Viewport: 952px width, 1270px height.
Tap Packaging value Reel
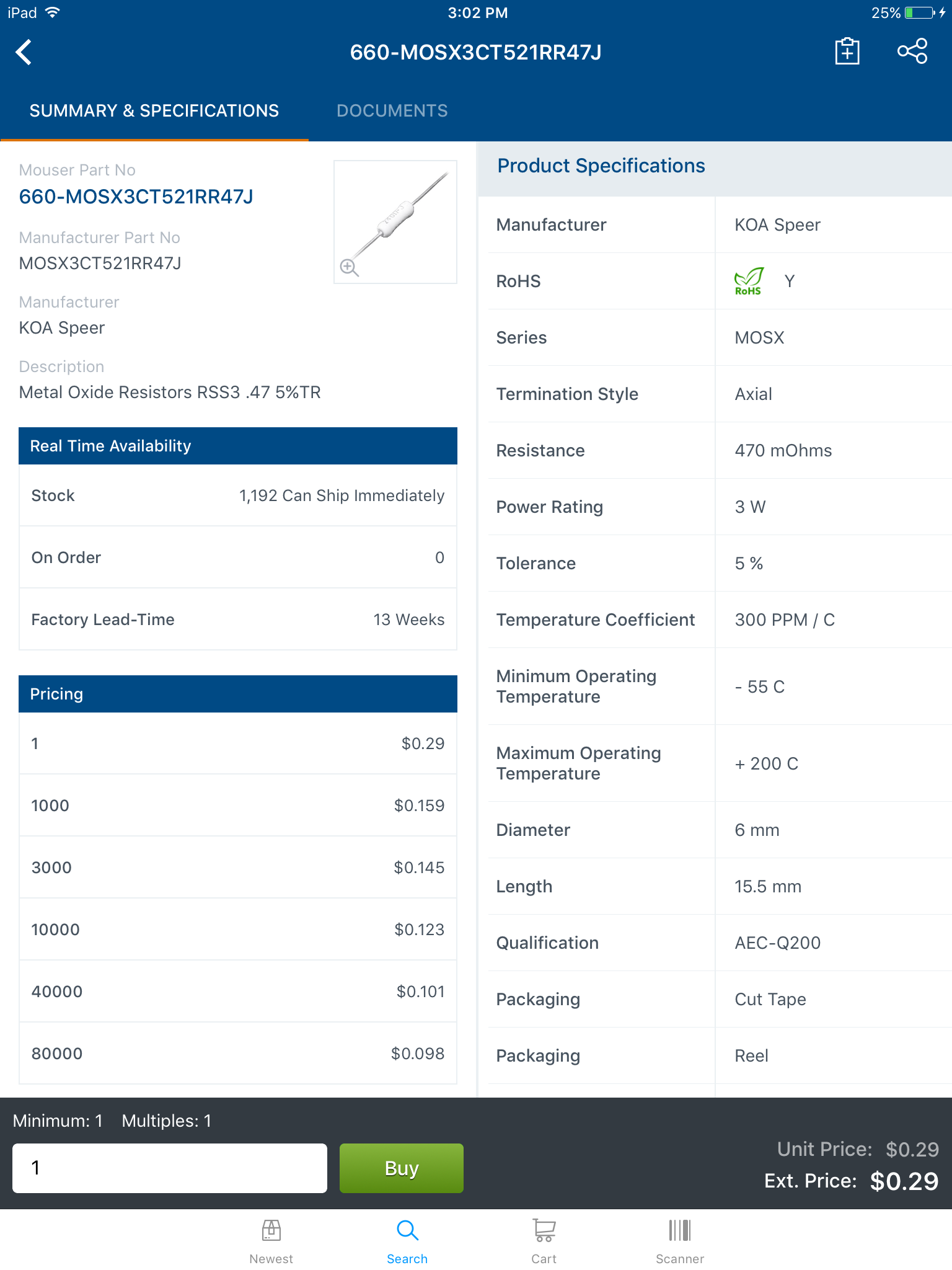[x=751, y=1055]
